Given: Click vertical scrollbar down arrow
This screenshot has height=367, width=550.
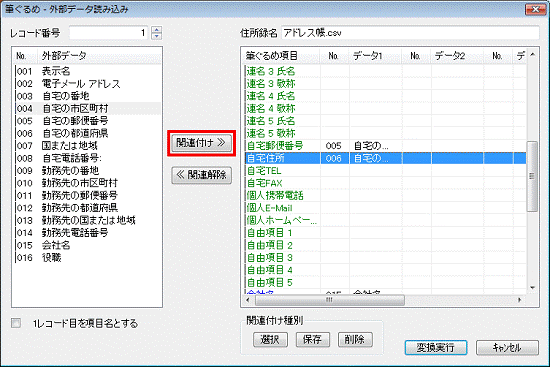Looking at the screenshot, I should (x=532, y=288).
